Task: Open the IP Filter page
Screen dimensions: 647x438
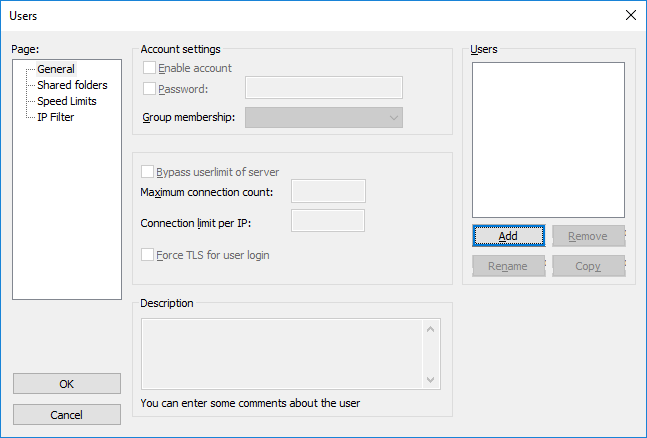Action: tap(55, 117)
